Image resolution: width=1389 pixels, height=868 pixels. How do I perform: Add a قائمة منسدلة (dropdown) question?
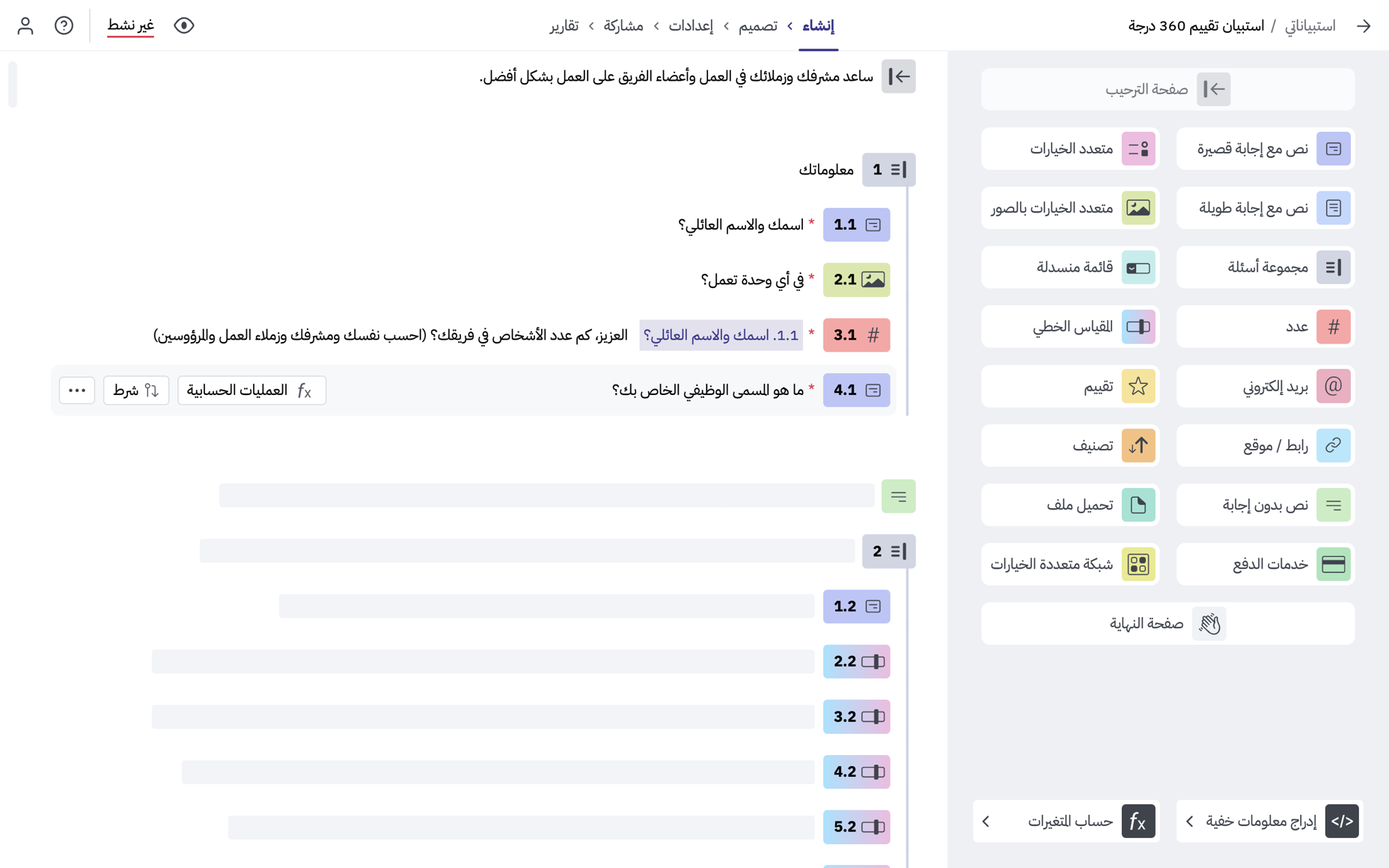pyautogui.click(x=1069, y=267)
